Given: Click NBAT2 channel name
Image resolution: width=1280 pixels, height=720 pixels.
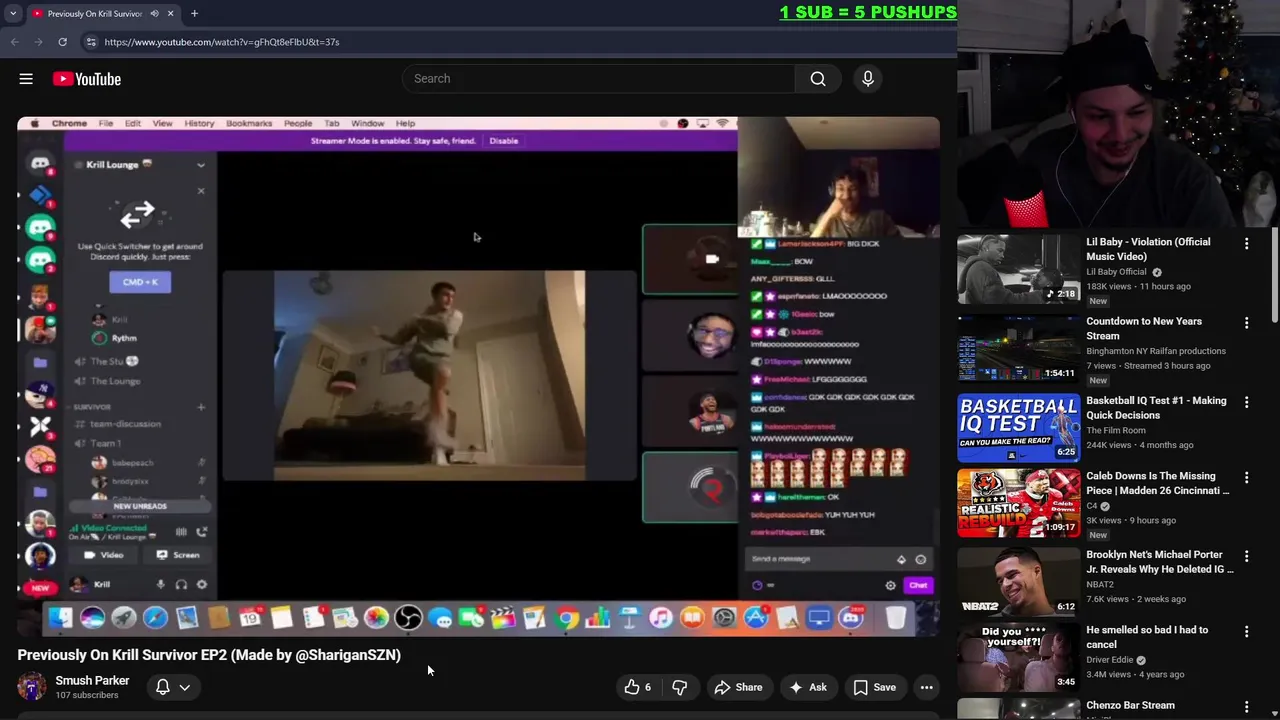Looking at the screenshot, I should coord(1100,585).
